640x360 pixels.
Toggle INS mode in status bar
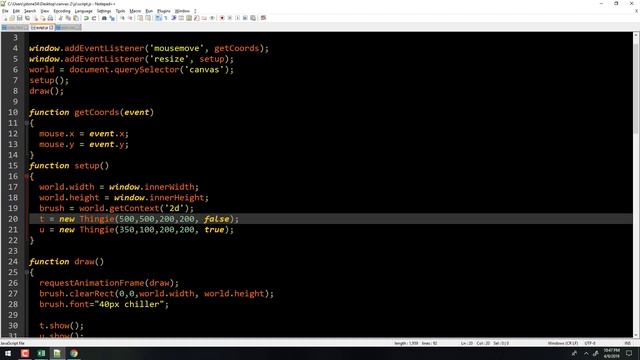[x=628, y=343]
